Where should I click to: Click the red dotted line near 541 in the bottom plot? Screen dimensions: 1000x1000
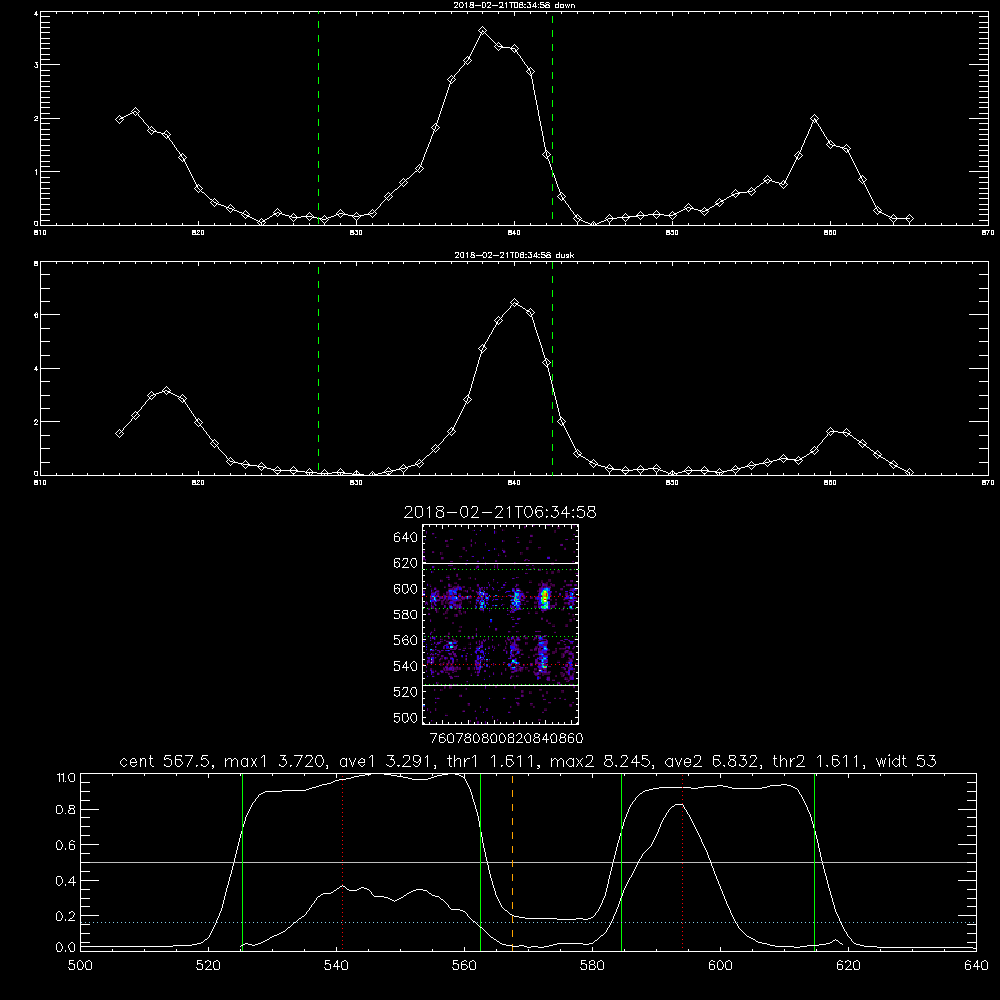tap(342, 861)
